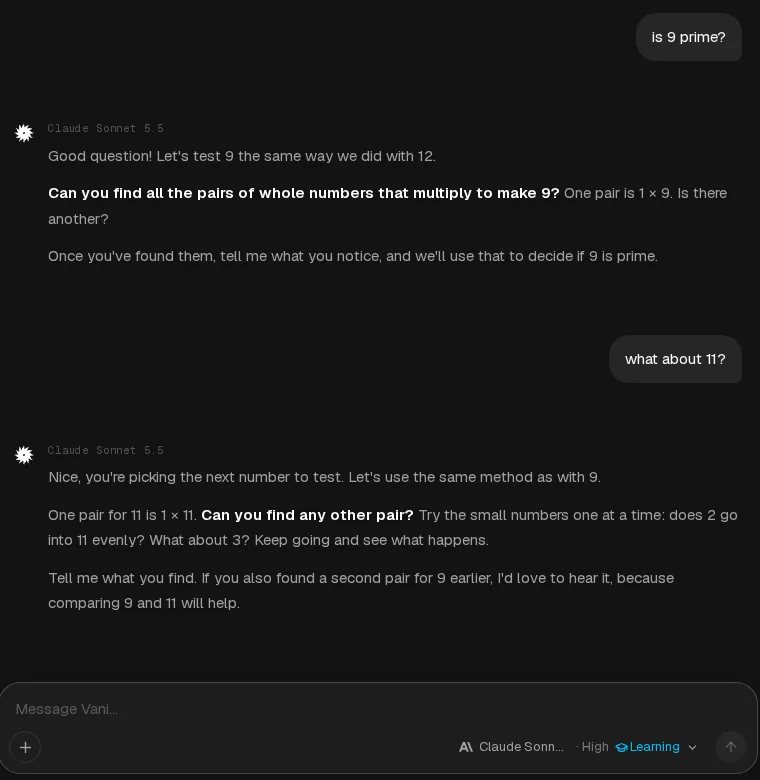Click the graduation cap Learning icon

coord(621,747)
